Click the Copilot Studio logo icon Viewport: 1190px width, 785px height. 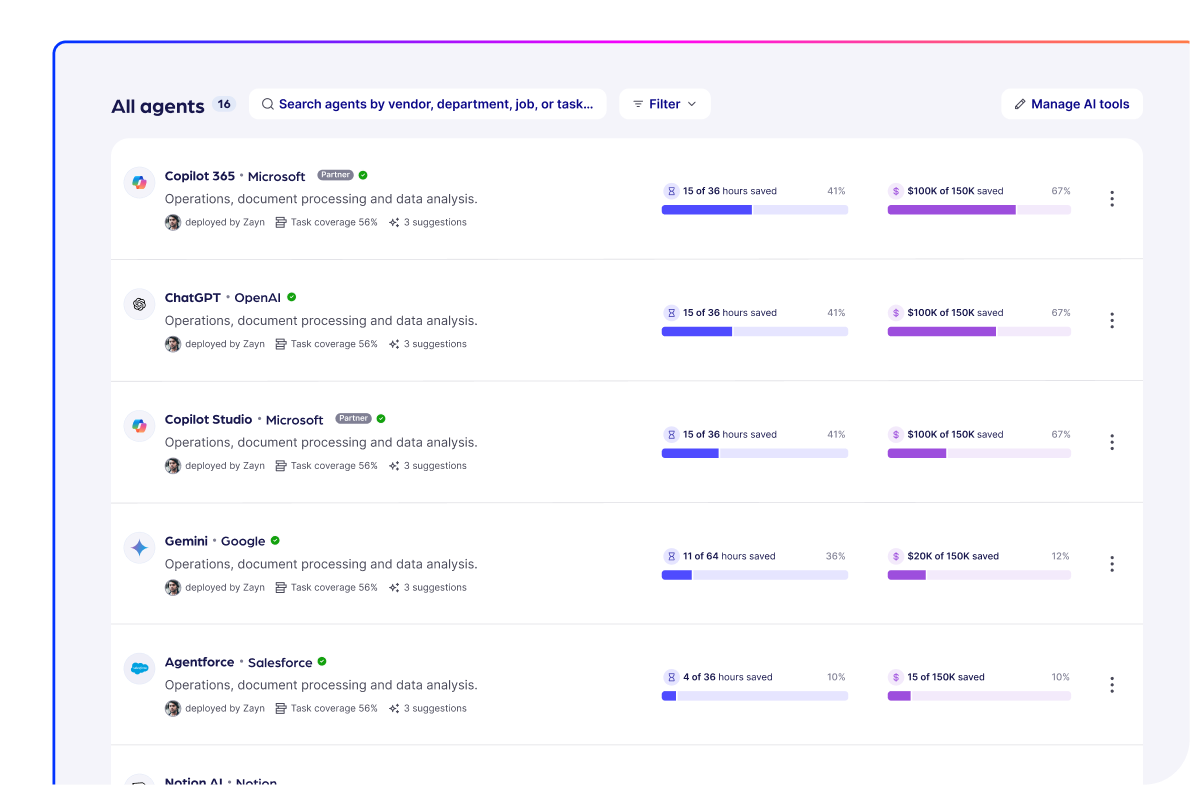click(x=139, y=426)
